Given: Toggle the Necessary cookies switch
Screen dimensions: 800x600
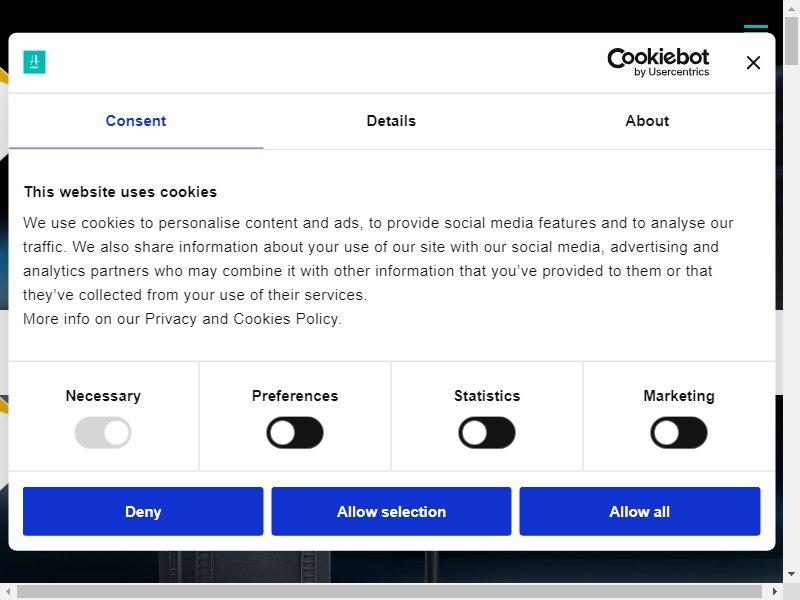Looking at the screenshot, I should coord(103,433).
